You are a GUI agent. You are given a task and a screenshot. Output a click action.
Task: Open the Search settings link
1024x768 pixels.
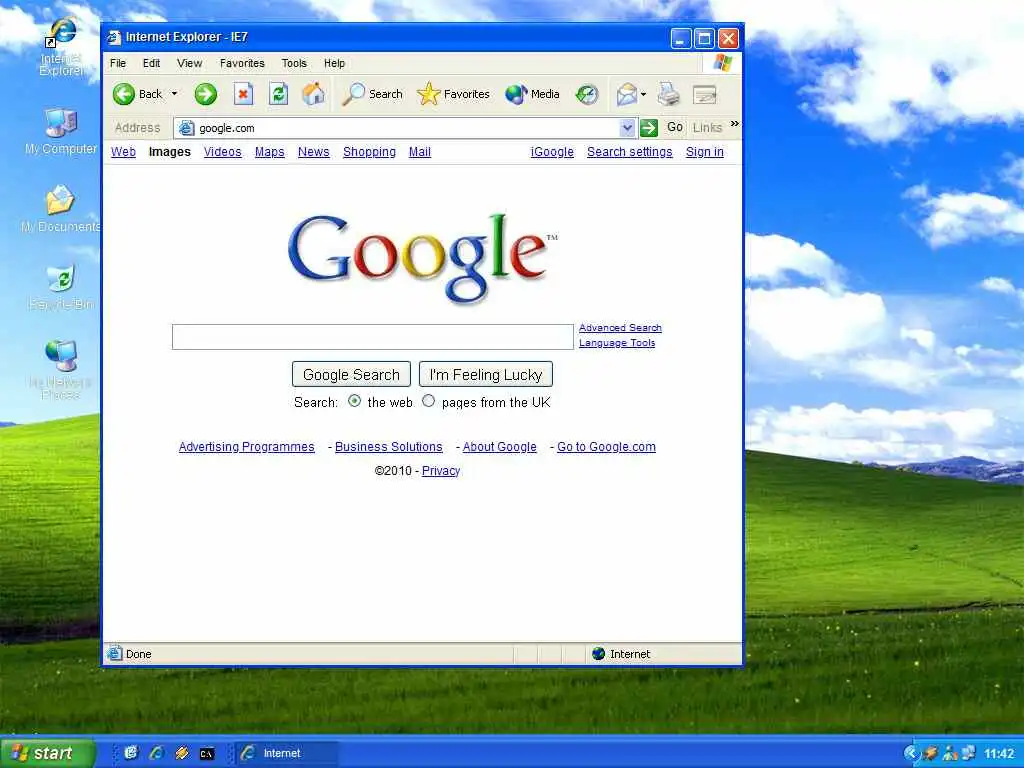pyautogui.click(x=630, y=152)
